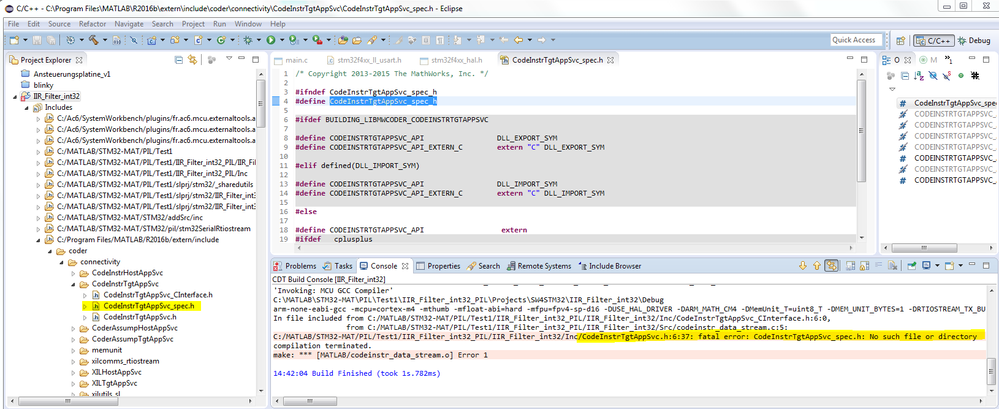Open the main.c editor tab
This screenshot has height=409, width=999.
coord(294,60)
